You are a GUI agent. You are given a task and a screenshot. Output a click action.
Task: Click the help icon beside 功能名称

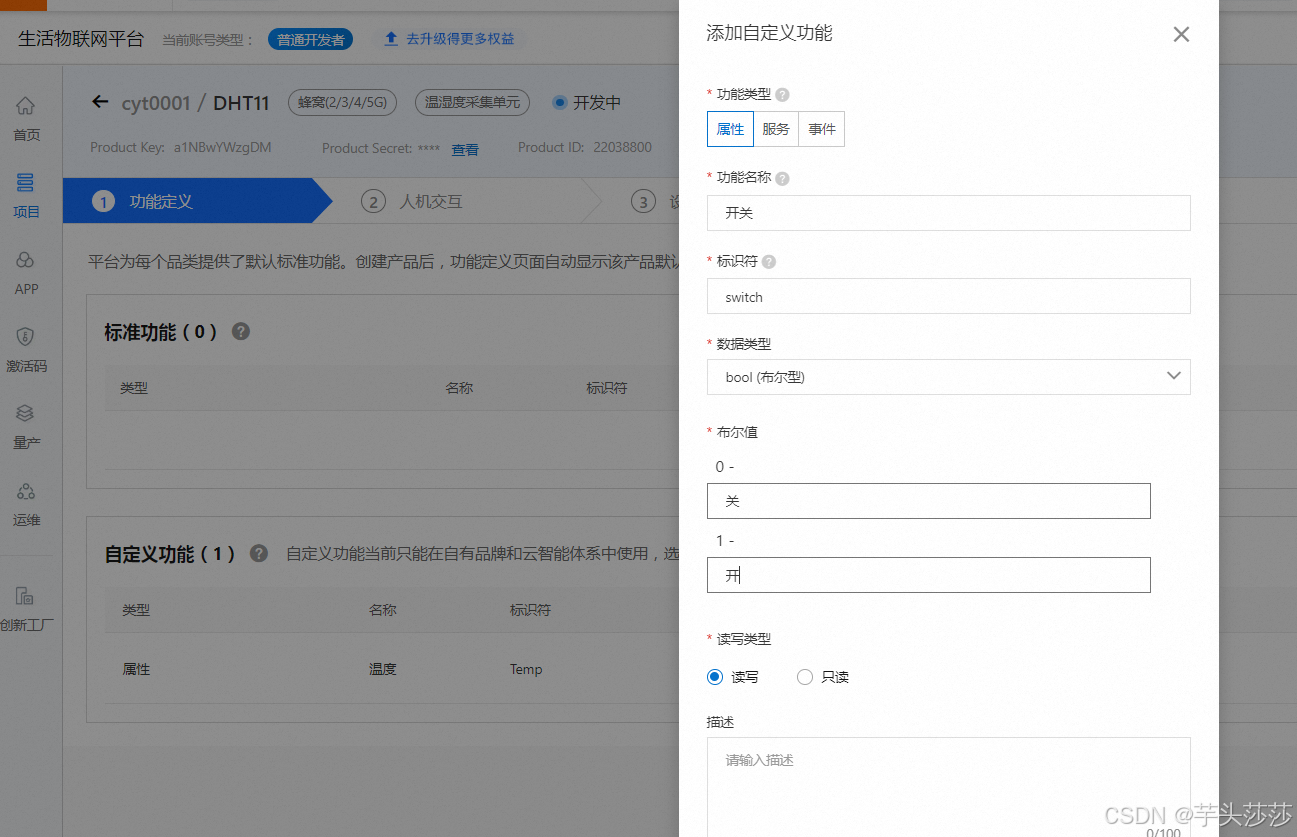(785, 177)
